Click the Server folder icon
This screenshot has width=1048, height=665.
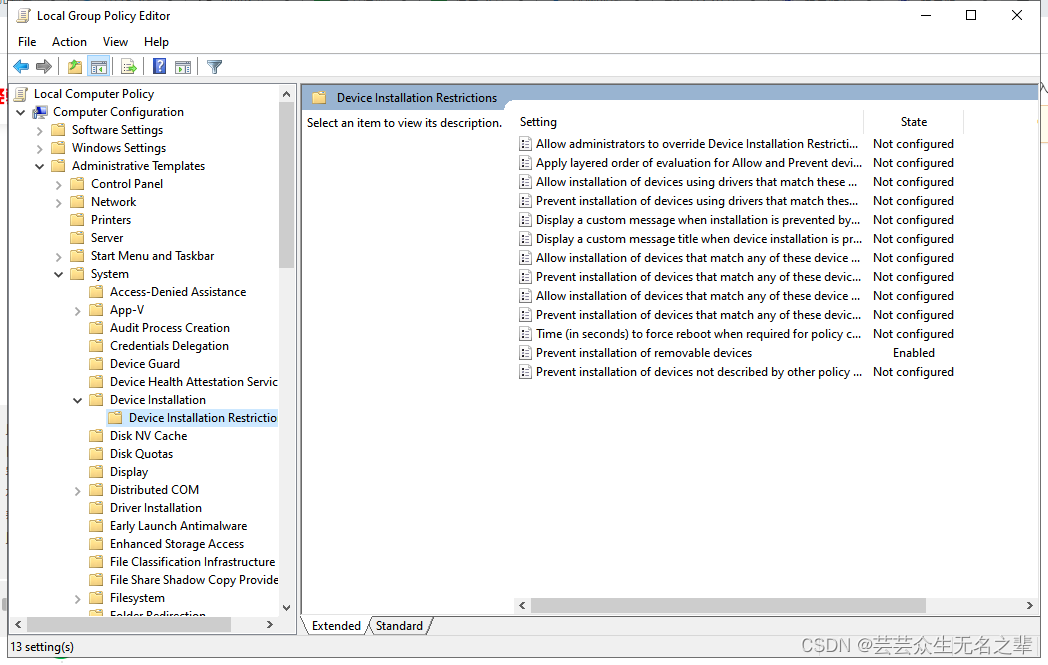tap(78, 238)
